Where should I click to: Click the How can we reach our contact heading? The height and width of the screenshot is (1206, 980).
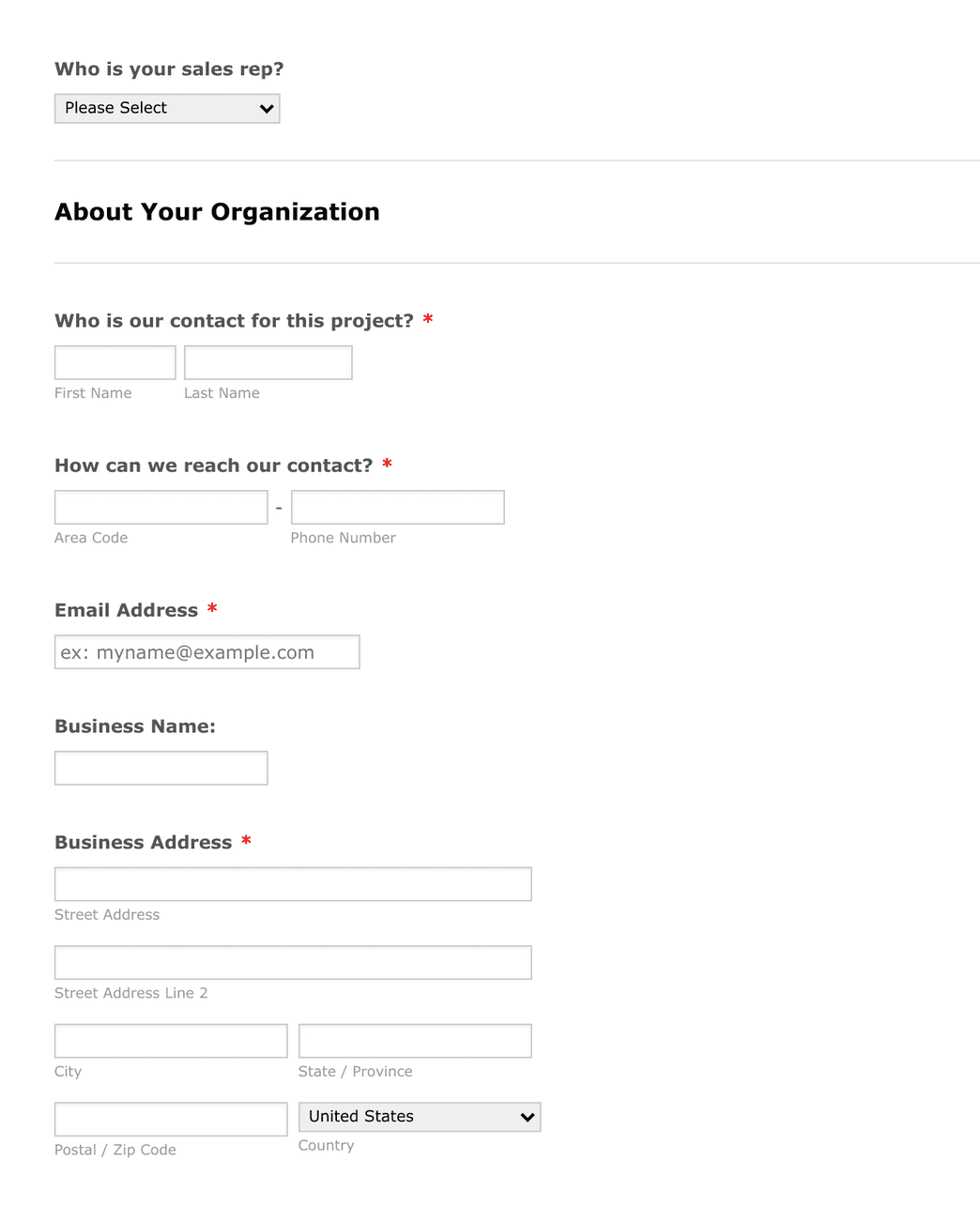214,465
